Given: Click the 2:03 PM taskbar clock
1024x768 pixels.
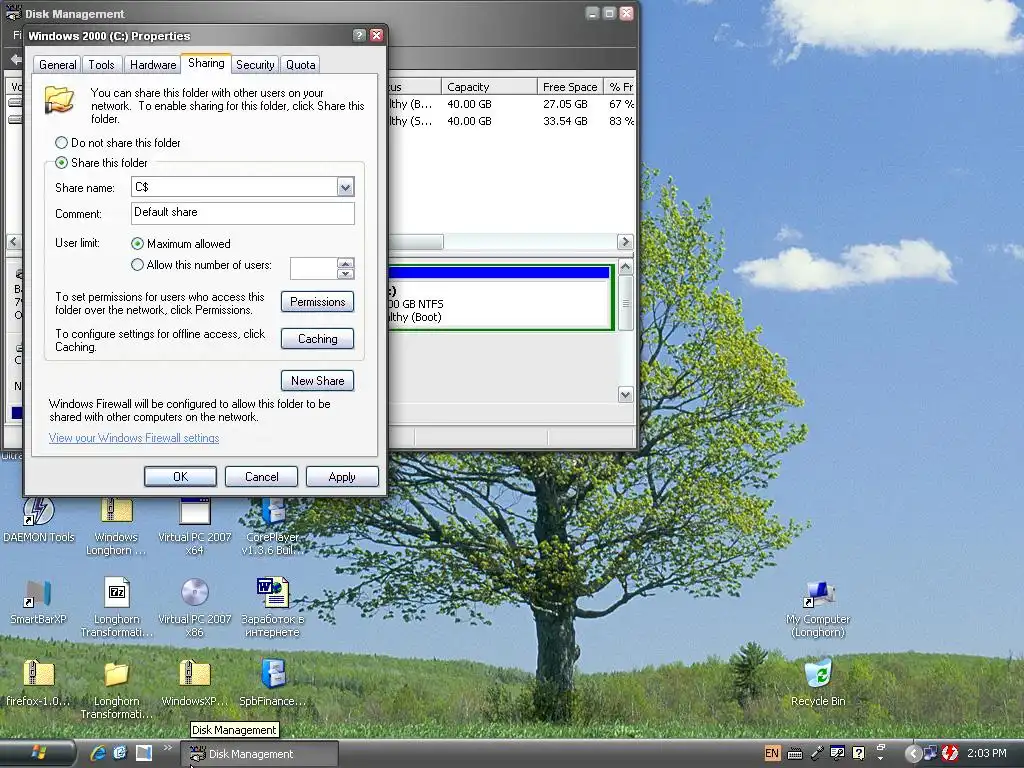Looking at the screenshot, I should (x=986, y=753).
